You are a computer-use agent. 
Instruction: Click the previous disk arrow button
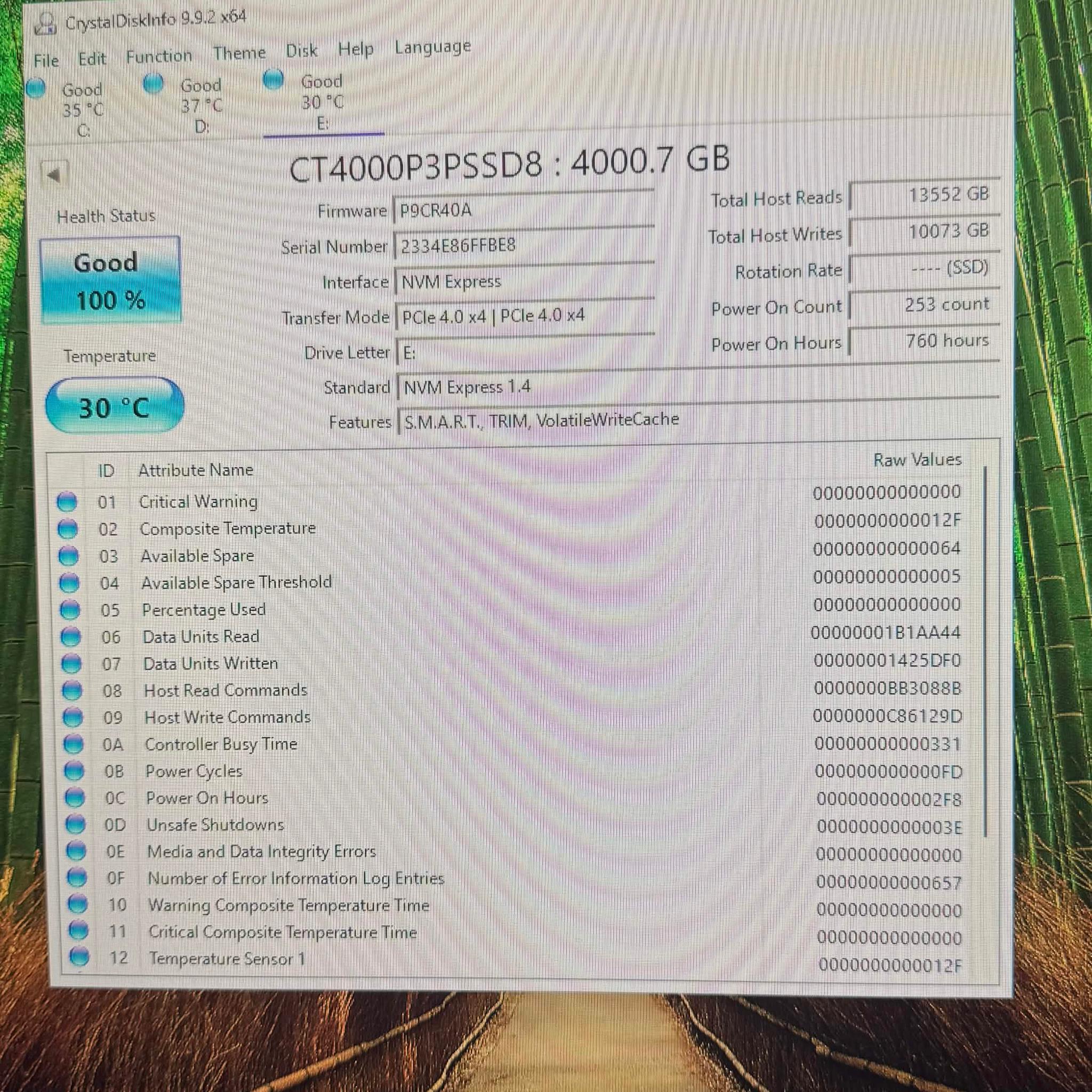tap(54, 175)
